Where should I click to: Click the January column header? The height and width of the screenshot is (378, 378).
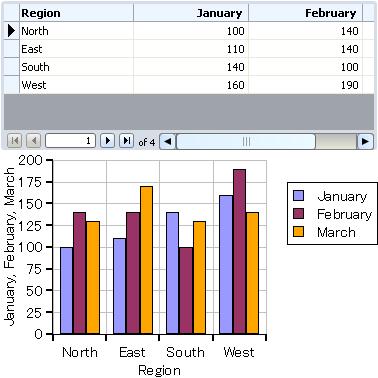[191, 13]
